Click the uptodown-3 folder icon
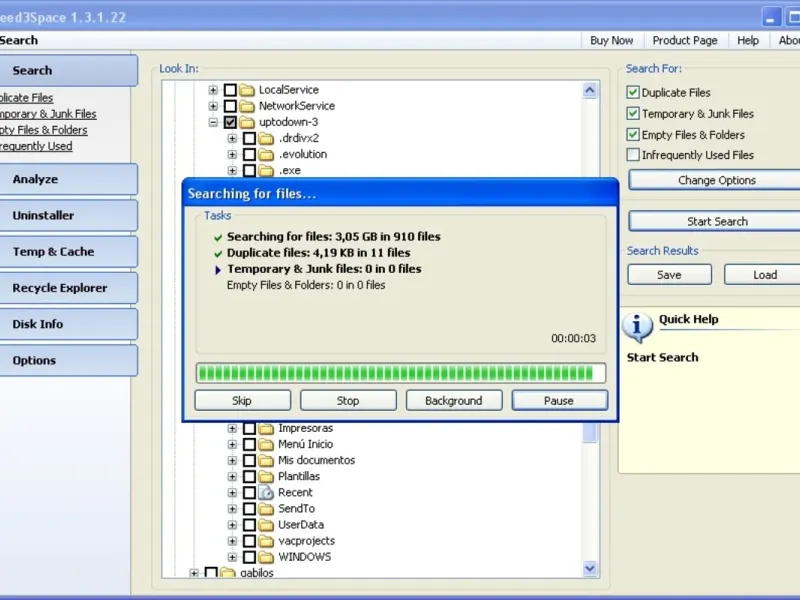 247,122
